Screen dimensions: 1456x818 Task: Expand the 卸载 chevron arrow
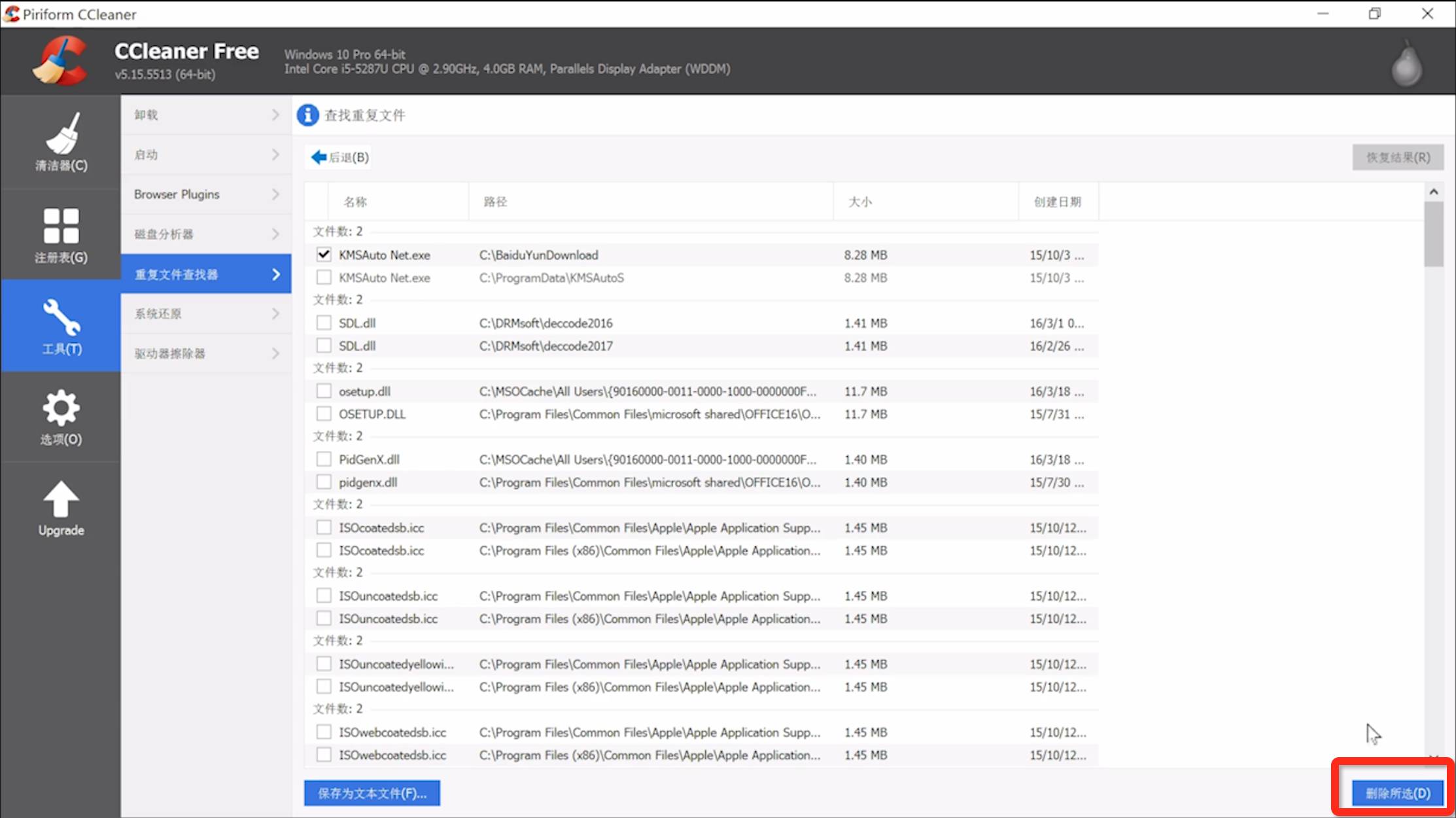275,115
